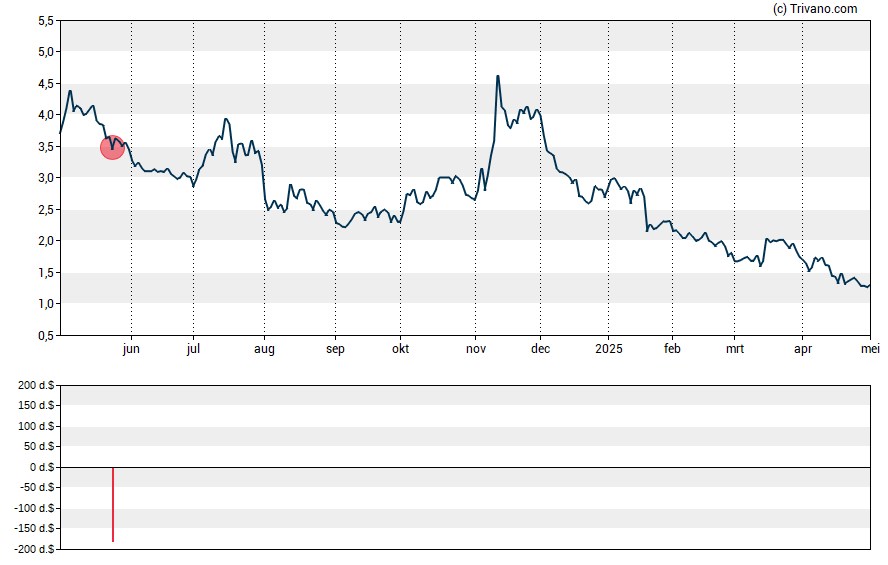
Task: Click the '1,5' price axis value
Action: click(46, 273)
